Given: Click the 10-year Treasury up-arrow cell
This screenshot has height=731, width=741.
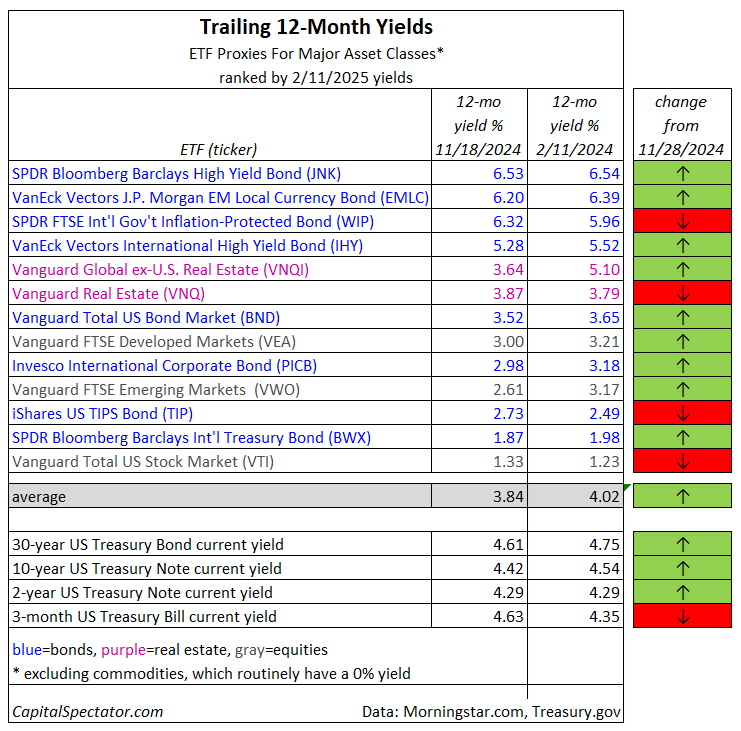Looking at the screenshot, I should (x=682, y=568).
